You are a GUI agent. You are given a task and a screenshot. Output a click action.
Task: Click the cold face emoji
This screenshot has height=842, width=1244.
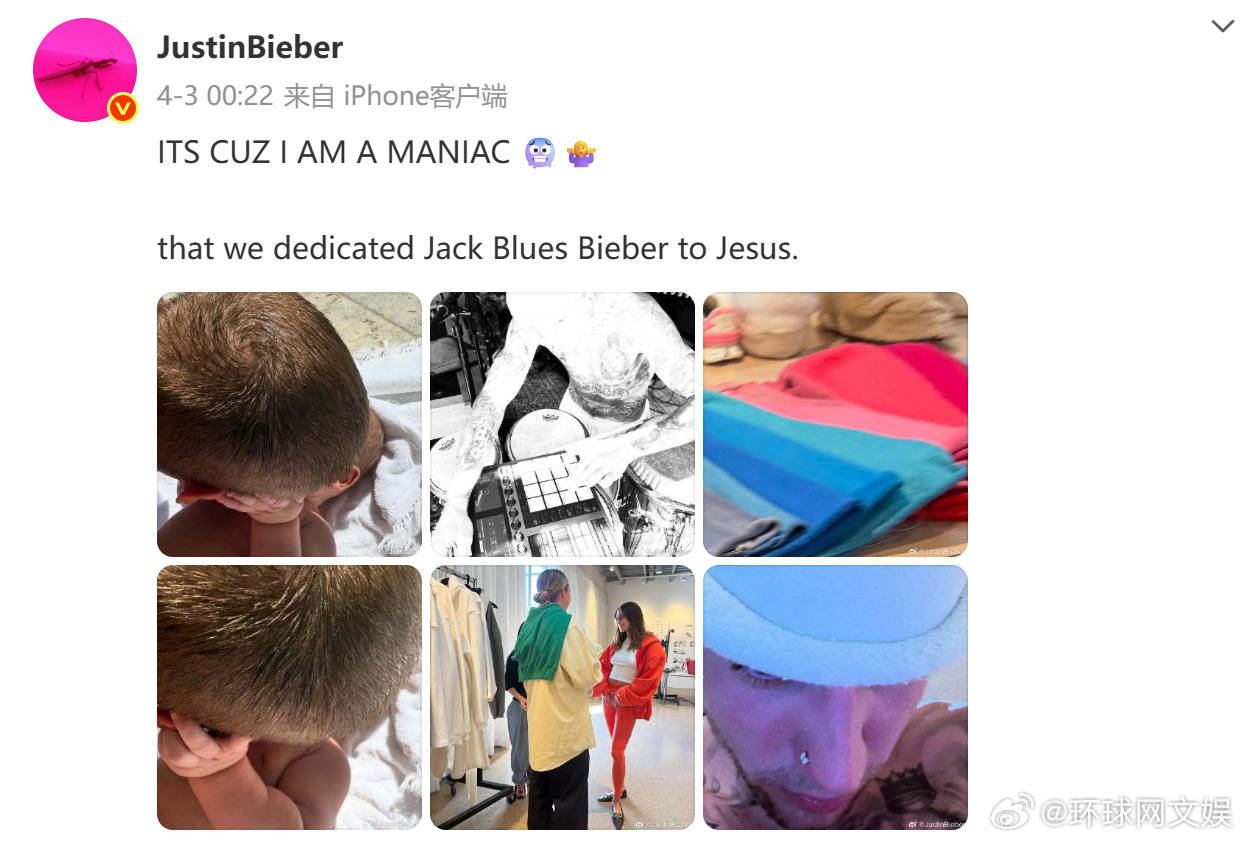pyautogui.click(x=539, y=153)
